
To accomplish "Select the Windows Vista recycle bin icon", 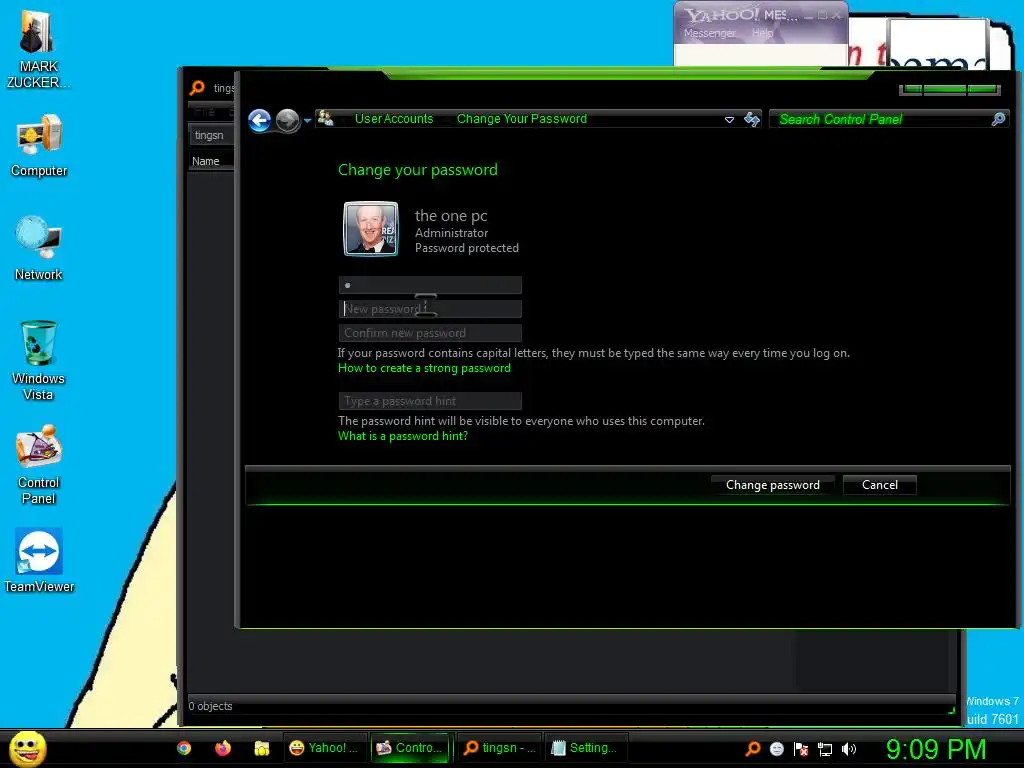I will point(39,360).
